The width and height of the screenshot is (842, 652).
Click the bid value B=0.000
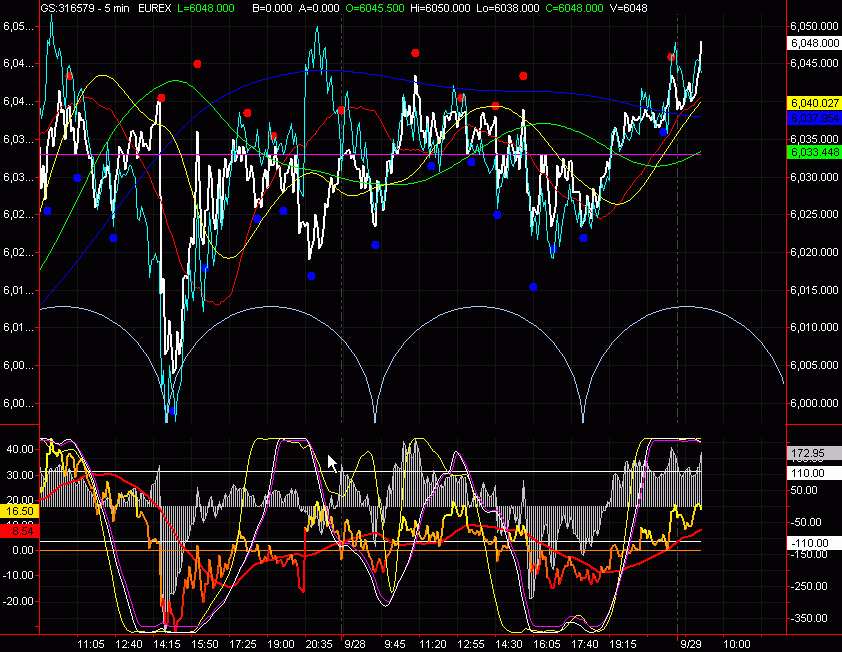[272, 8]
